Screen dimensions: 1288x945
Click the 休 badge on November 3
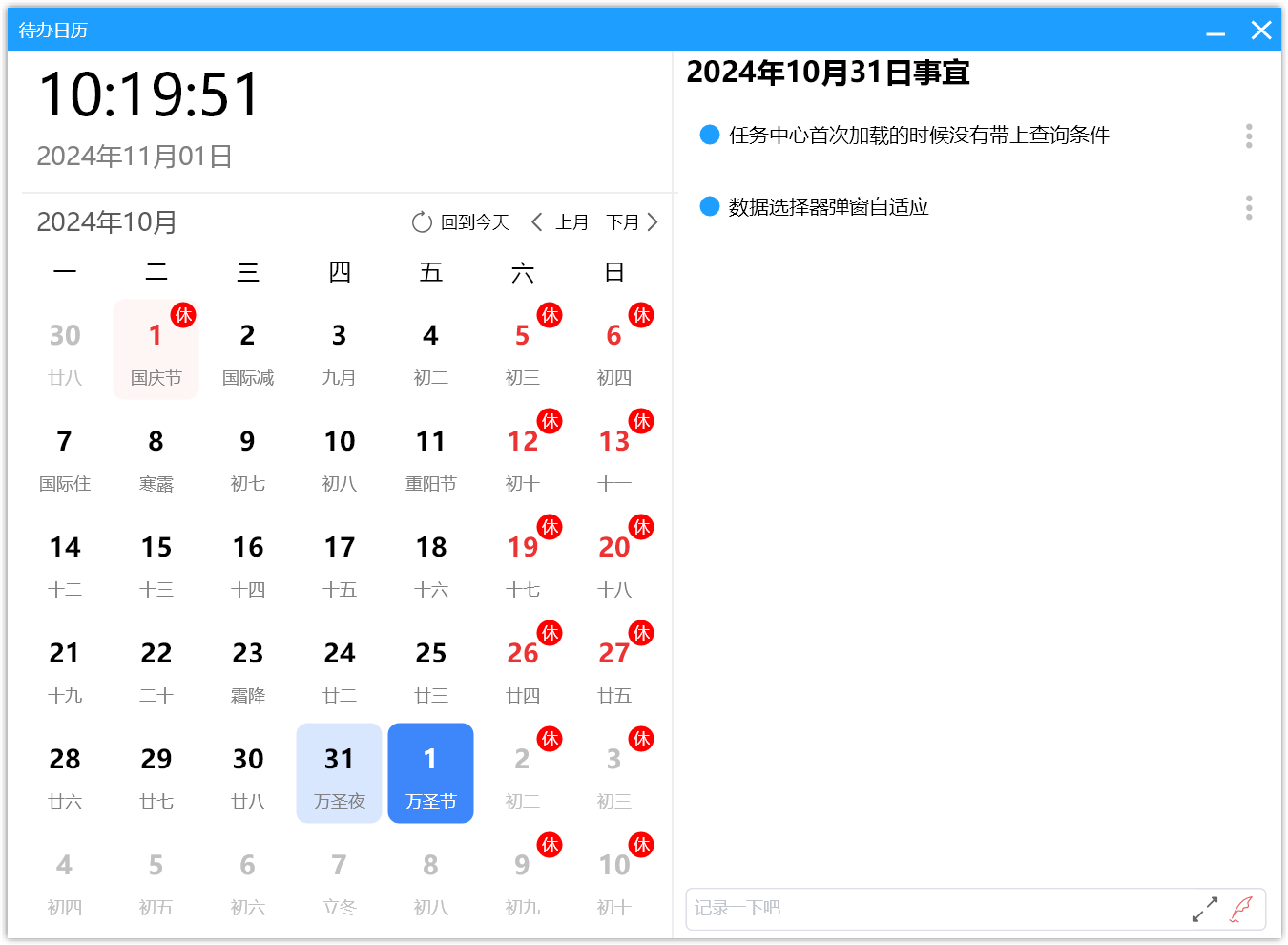(641, 739)
